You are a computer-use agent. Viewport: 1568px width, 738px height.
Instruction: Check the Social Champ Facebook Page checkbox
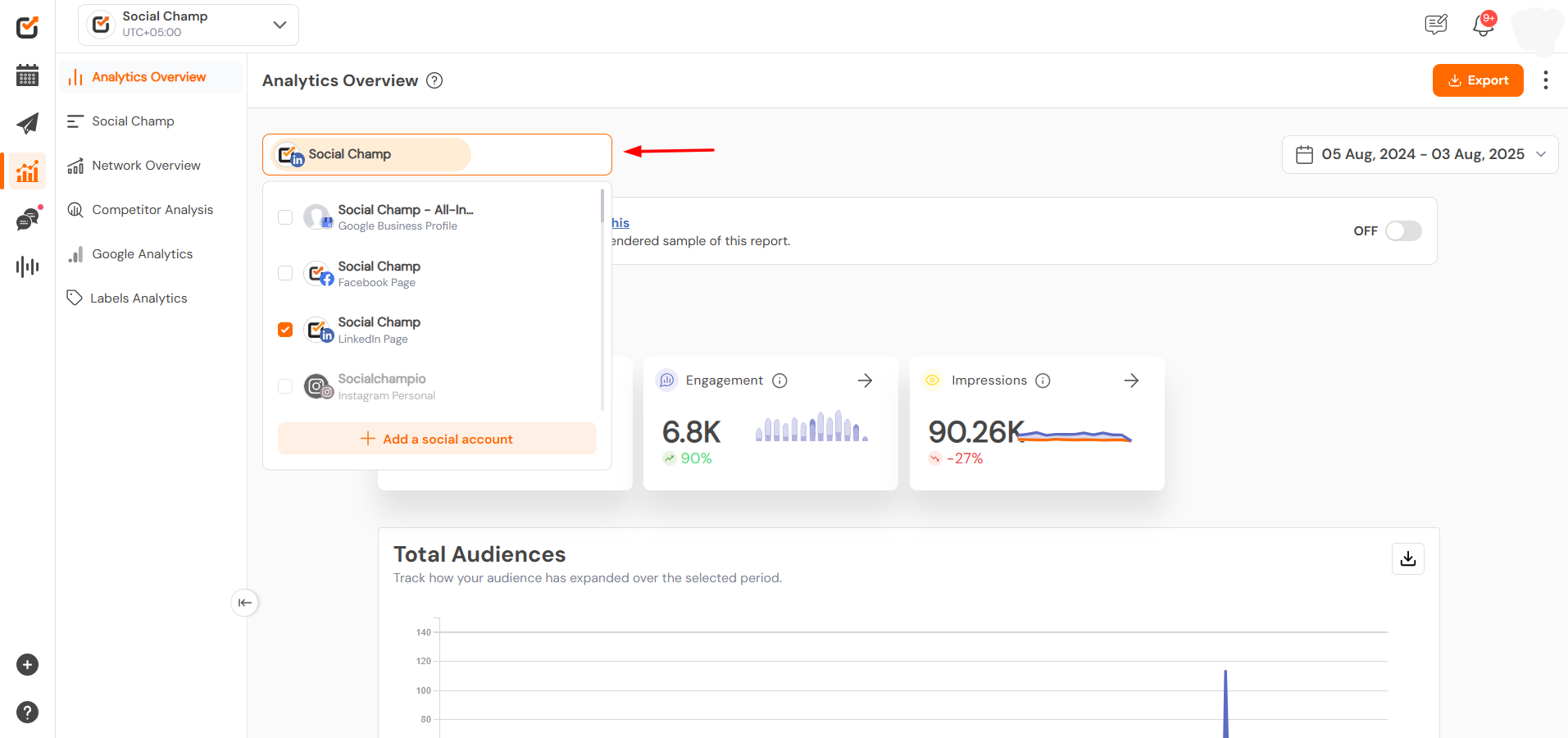point(285,273)
